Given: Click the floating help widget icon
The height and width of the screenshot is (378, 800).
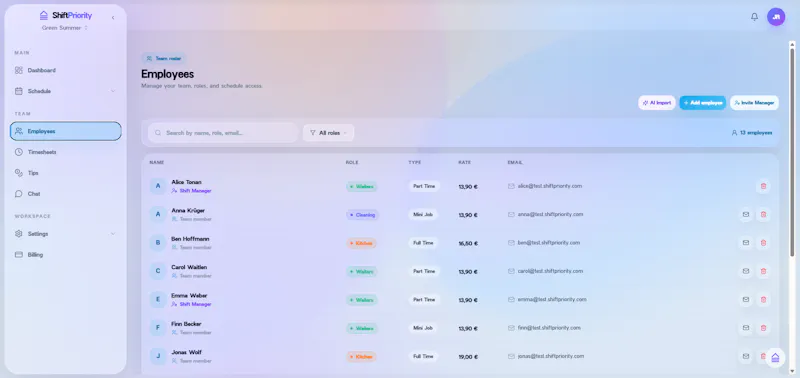Looking at the screenshot, I should coord(776,358).
